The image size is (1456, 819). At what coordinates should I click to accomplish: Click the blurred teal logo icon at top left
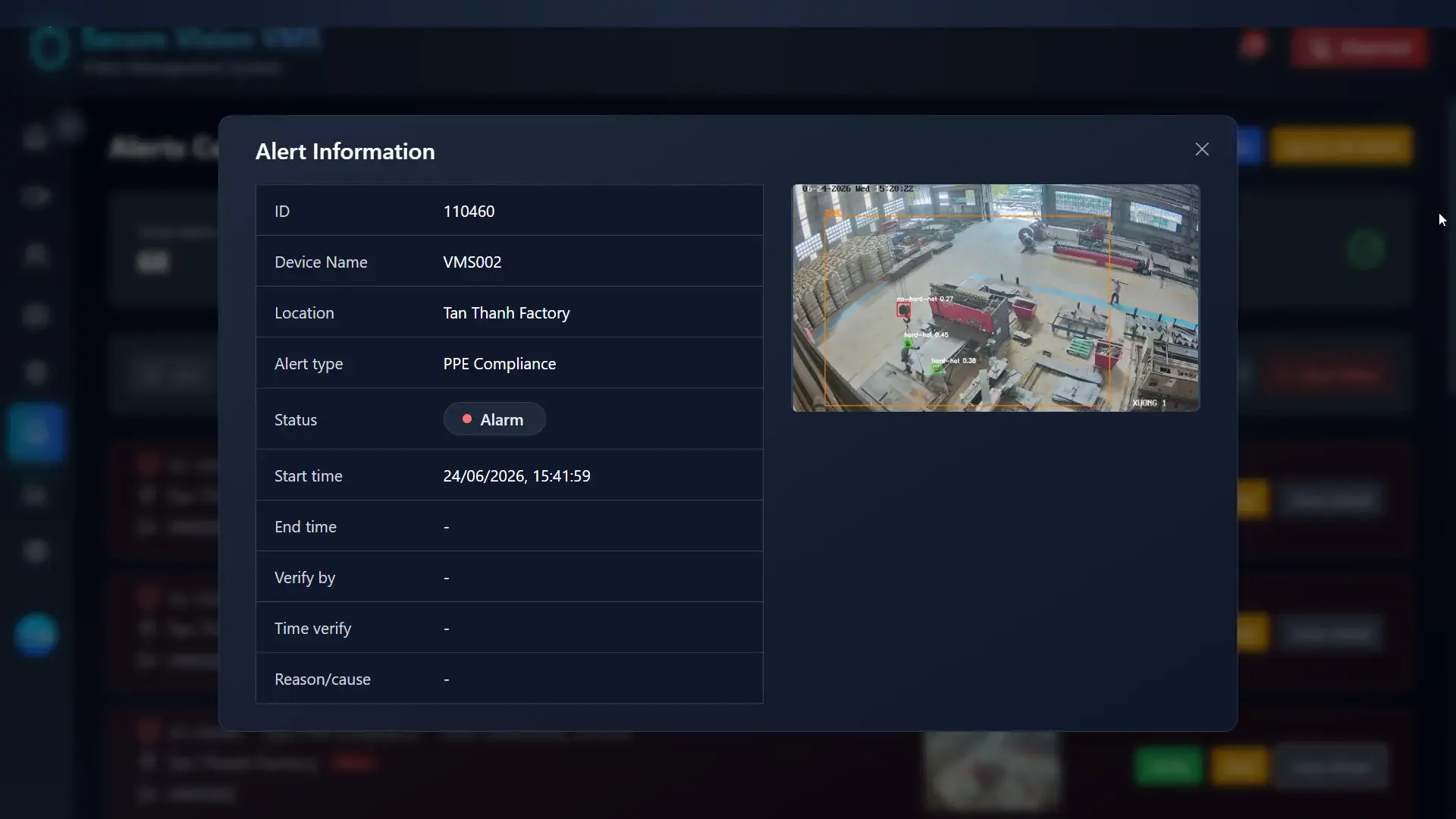pos(50,49)
